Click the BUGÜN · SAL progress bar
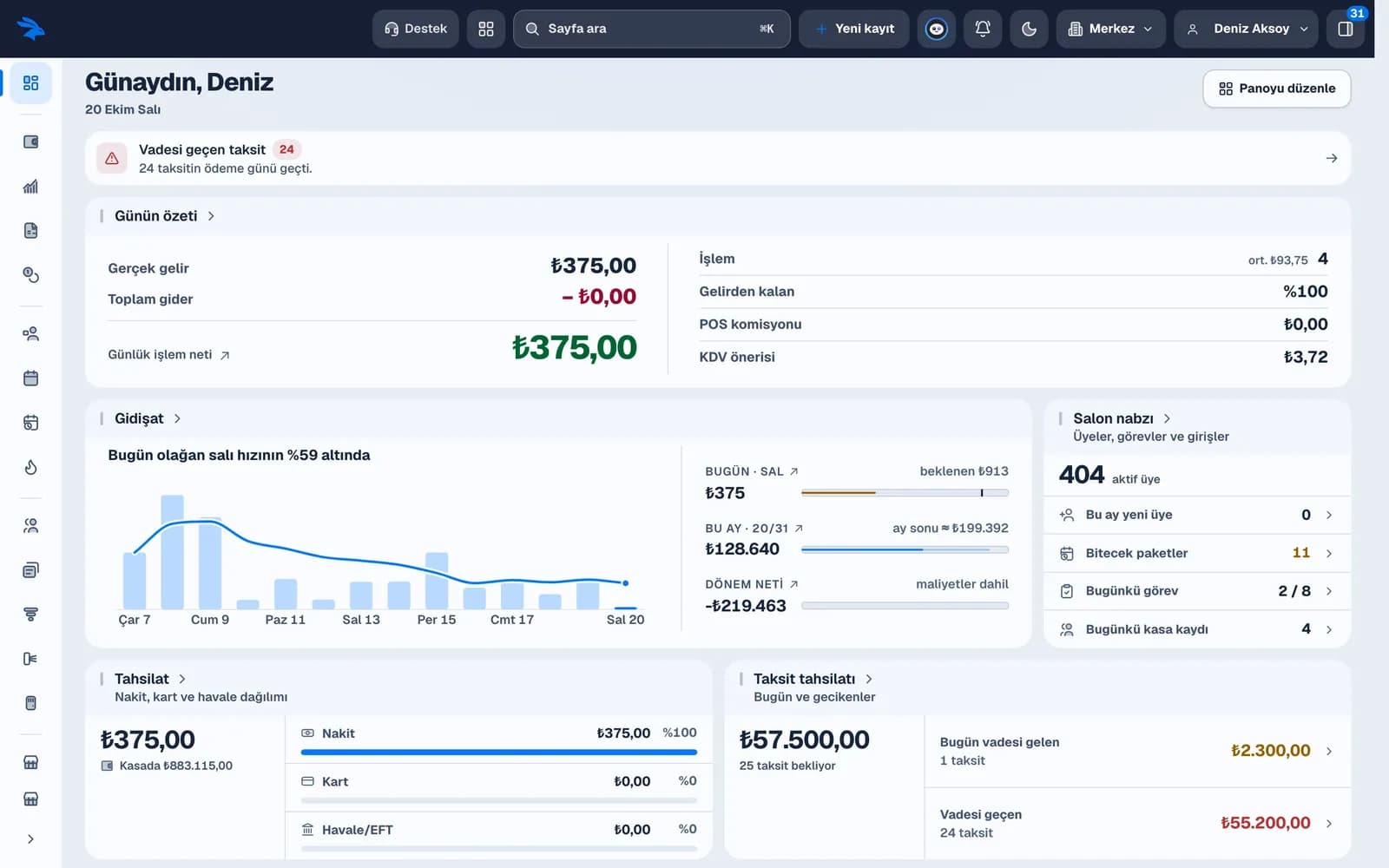Image resolution: width=1389 pixels, height=868 pixels. click(x=905, y=493)
